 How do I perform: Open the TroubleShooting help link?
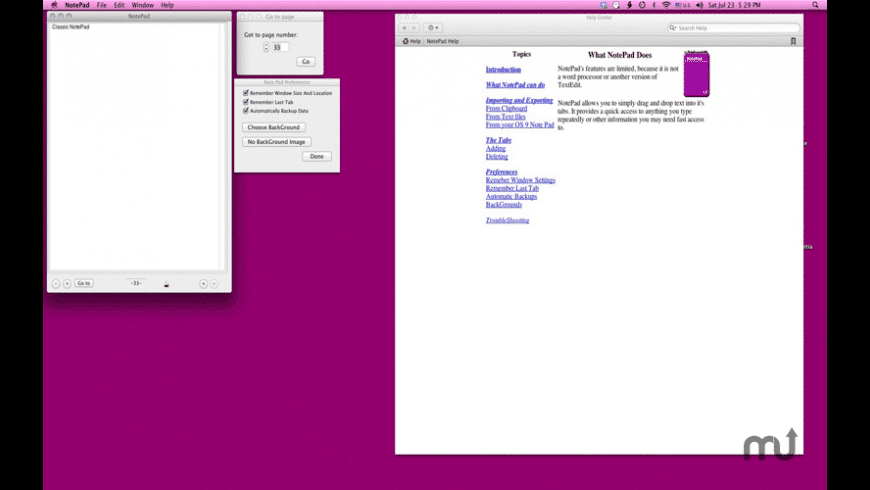point(507,220)
